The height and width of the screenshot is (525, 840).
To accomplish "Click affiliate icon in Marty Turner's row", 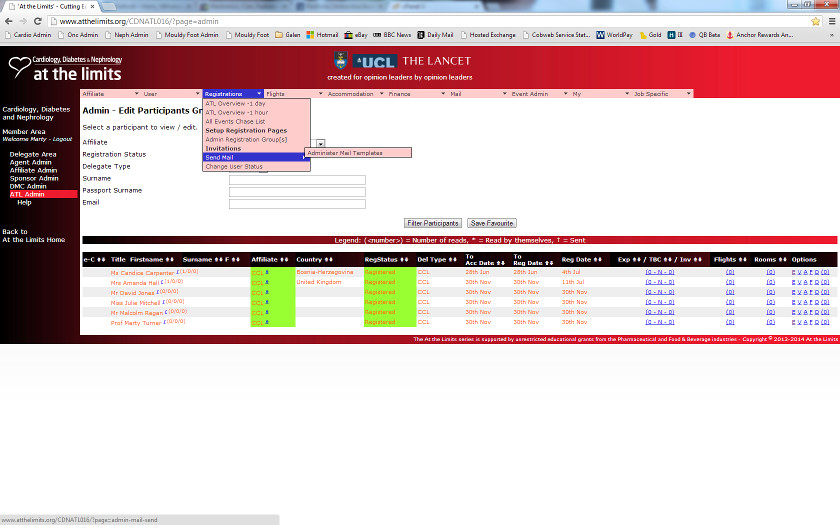I will [267, 322].
